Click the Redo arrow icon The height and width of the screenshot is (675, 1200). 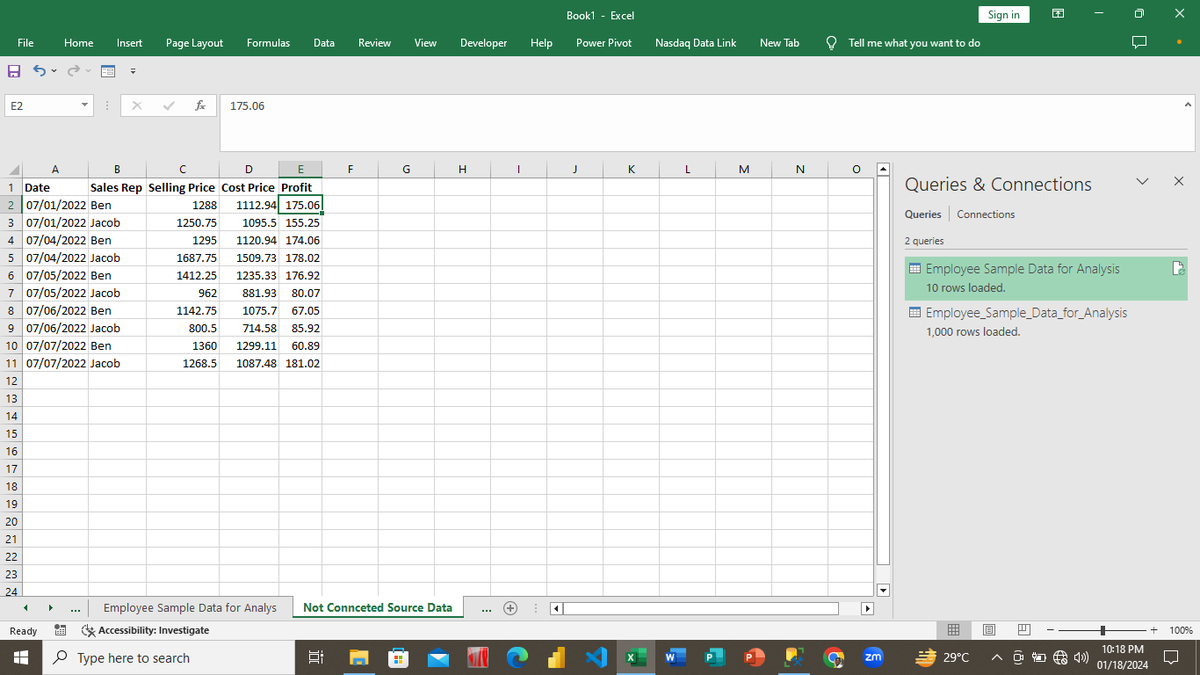[x=72, y=71]
